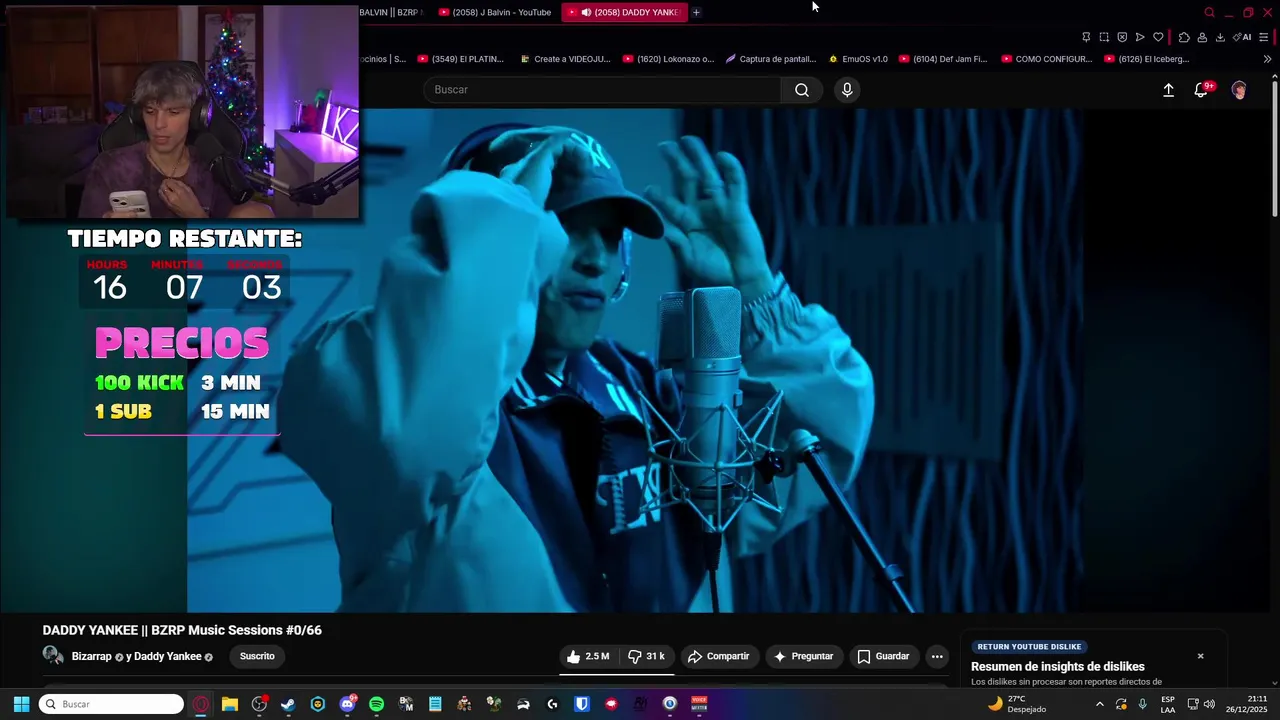This screenshot has width=1280, height=720.
Task: Open the YouTube account avatar menu
Action: (x=1239, y=90)
